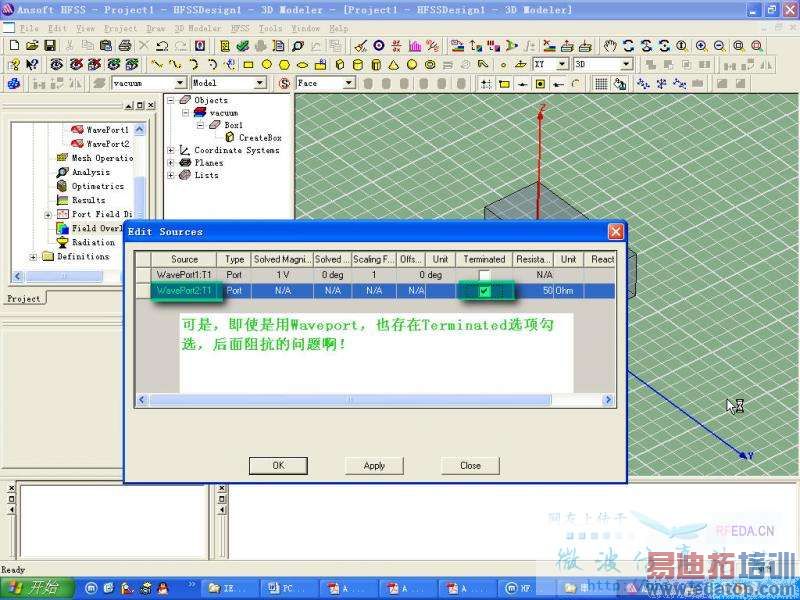The height and width of the screenshot is (600, 800).
Task: Toggle the grid display icon
Action: 601,83
